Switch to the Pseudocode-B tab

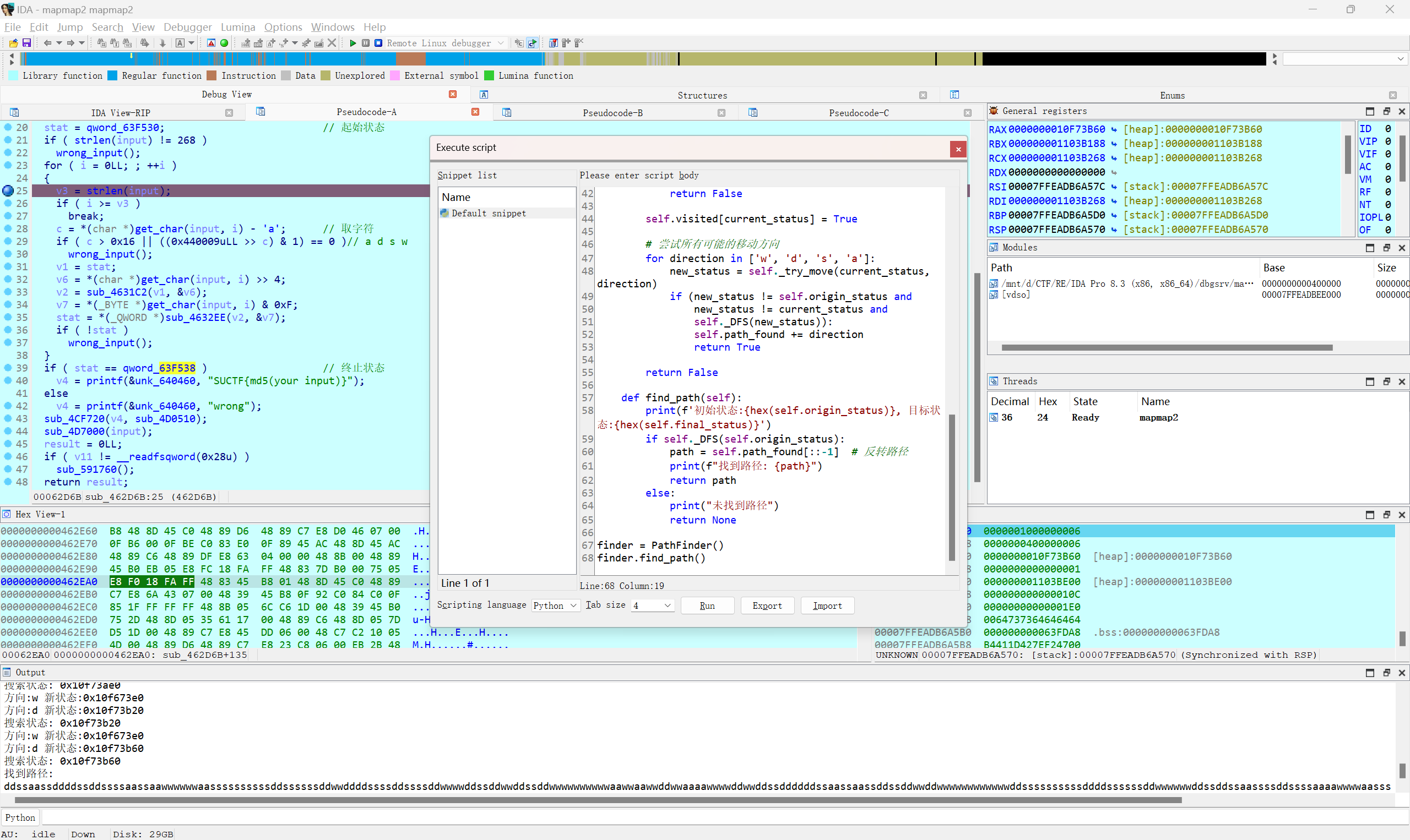[612, 113]
